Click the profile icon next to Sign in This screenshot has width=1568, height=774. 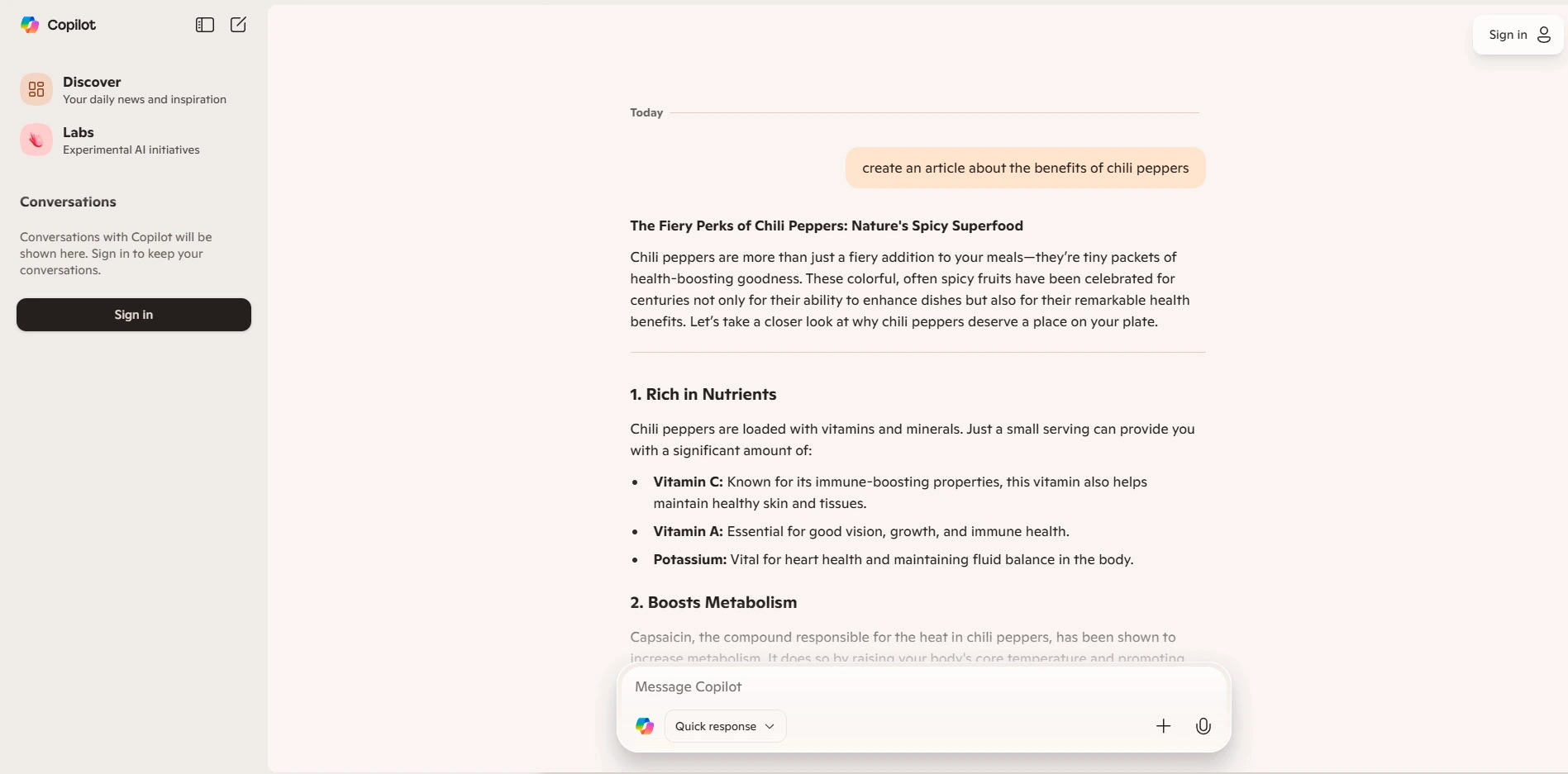click(x=1544, y=35)
